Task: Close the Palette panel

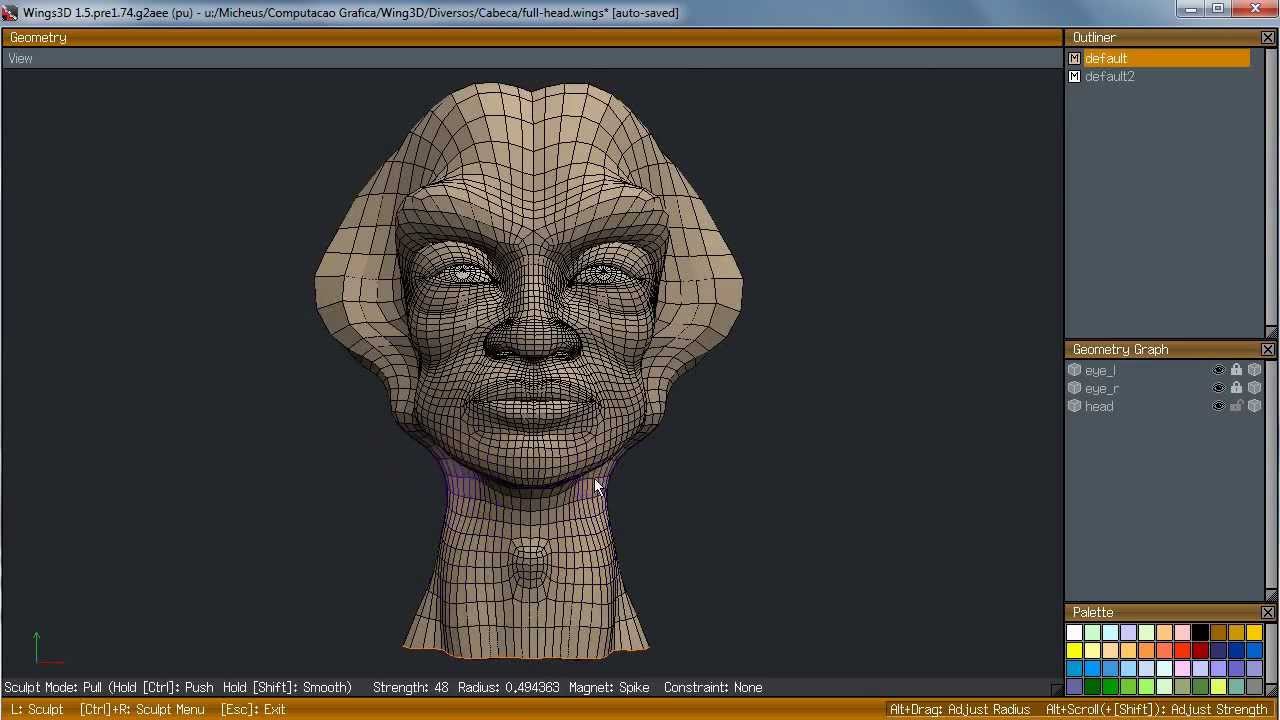Action: pyautogui.click(x=1267, y=613)
